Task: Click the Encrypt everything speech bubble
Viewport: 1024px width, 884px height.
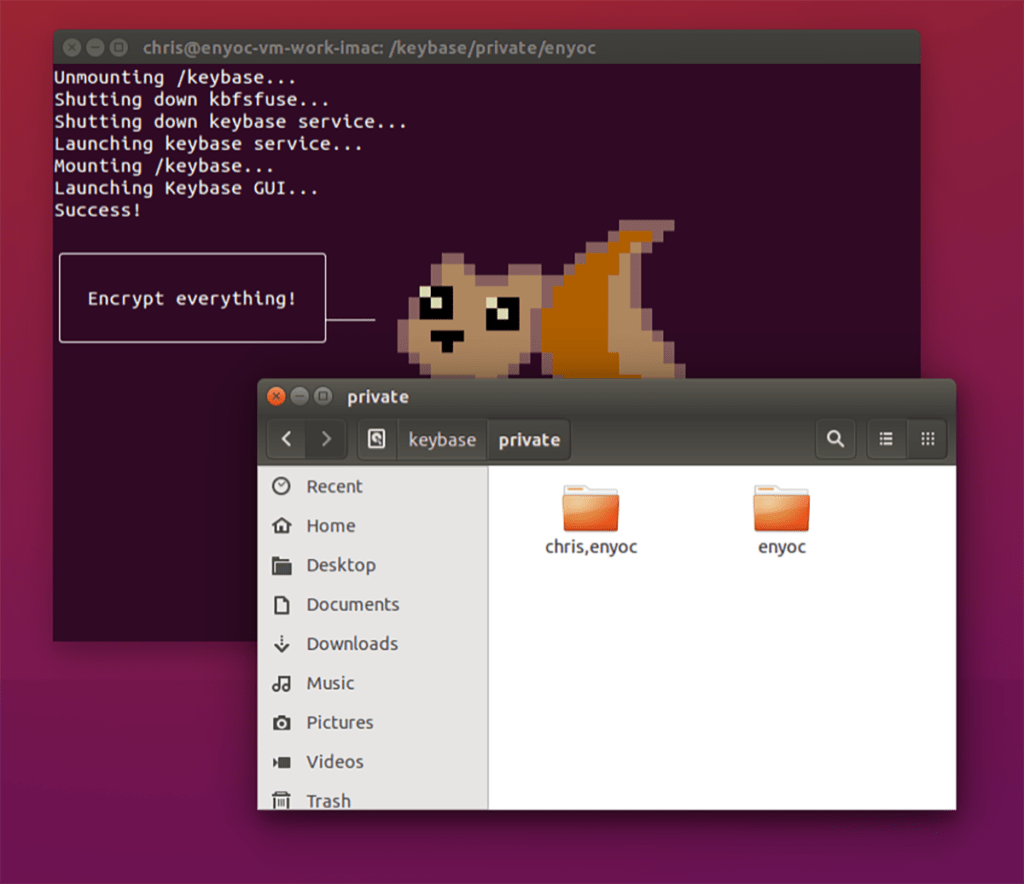Action: click(192, 297)
